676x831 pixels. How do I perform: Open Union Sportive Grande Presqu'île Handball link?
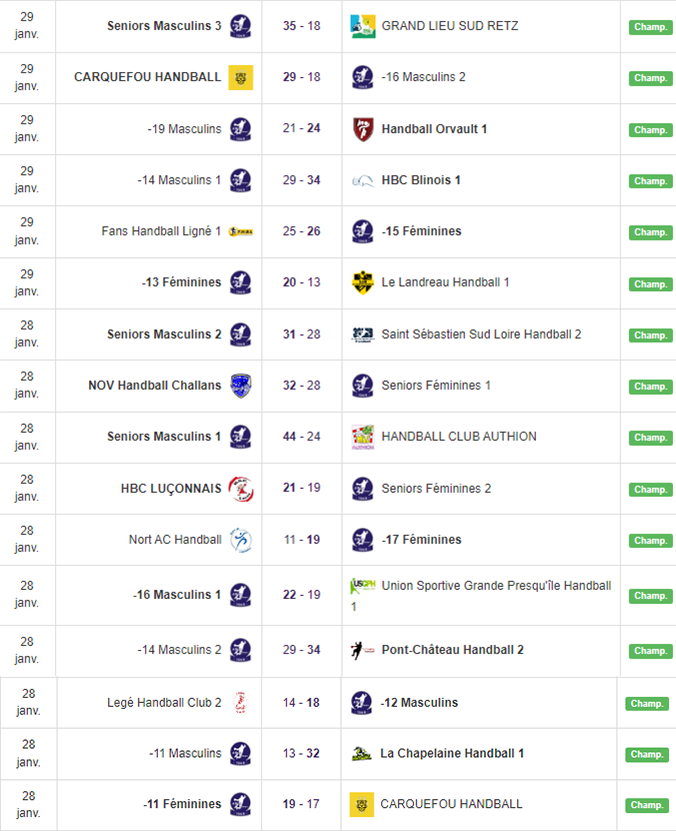pyautogui.click(x=496, y=586)
